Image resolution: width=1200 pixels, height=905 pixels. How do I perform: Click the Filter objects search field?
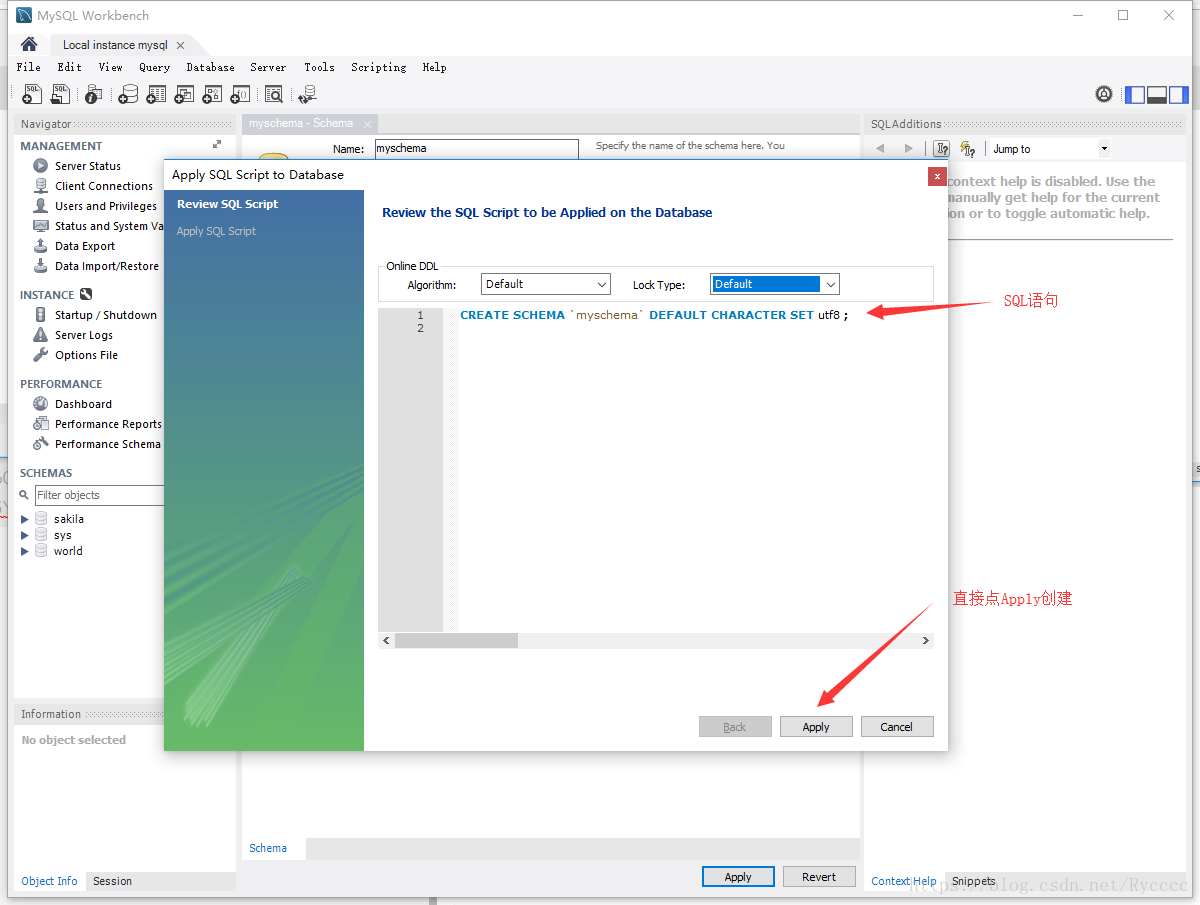[x=99, y=495]
